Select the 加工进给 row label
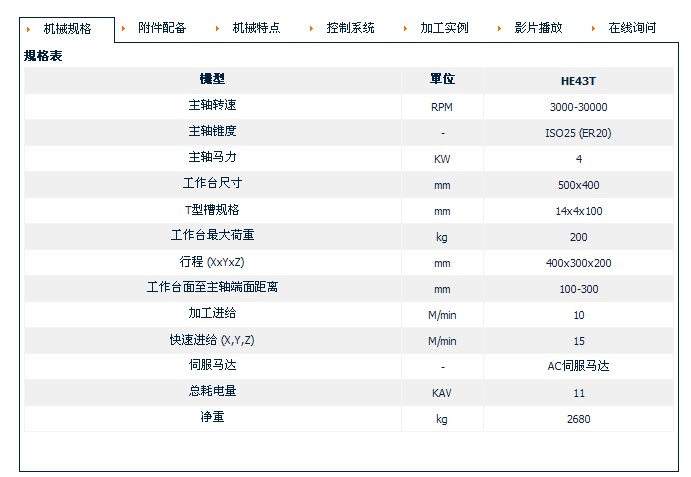The width and height of the screenshot is (691, 477). pyautogui.click(x=212, y=313)
